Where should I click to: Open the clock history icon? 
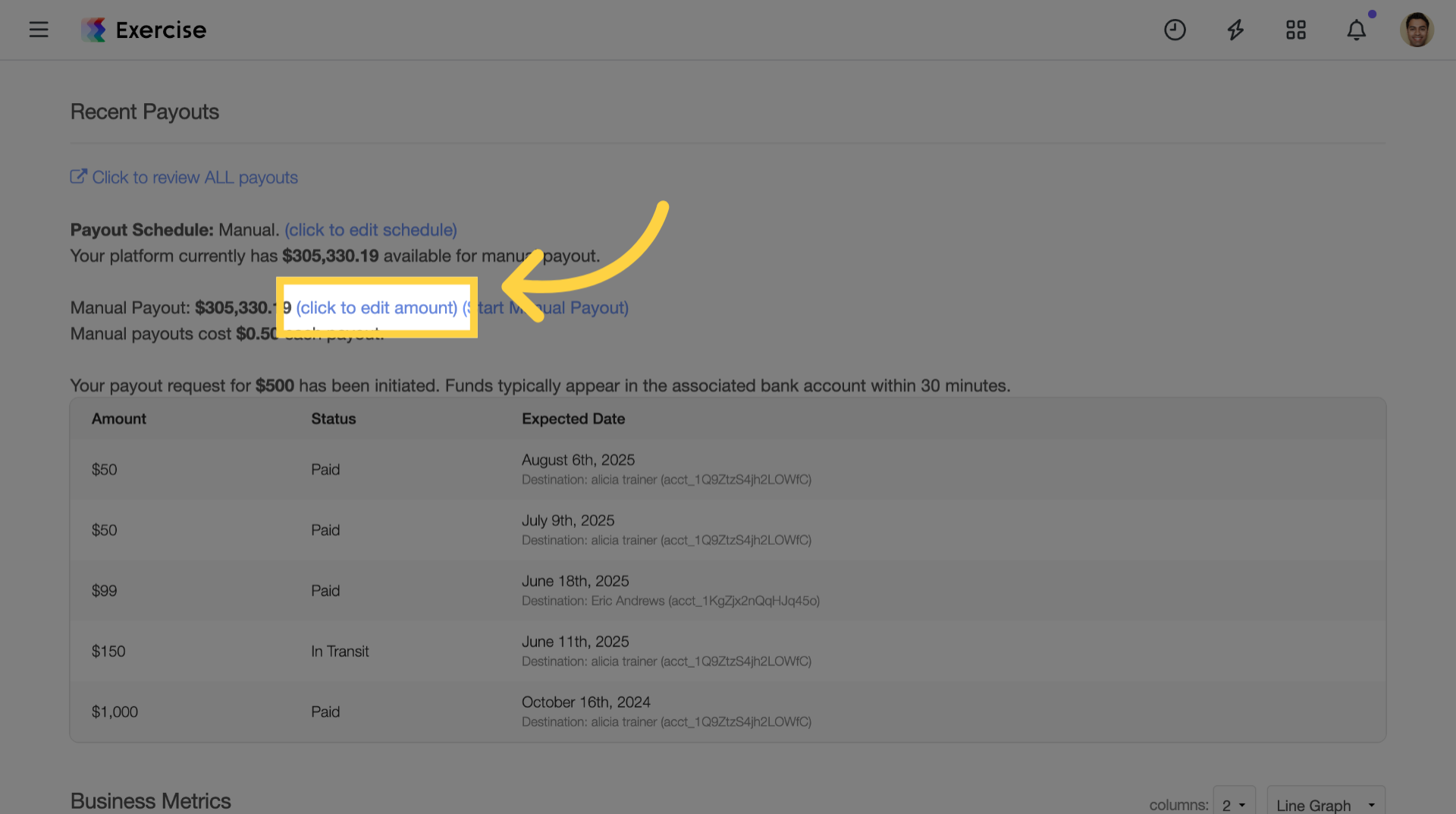point(1175,30)
